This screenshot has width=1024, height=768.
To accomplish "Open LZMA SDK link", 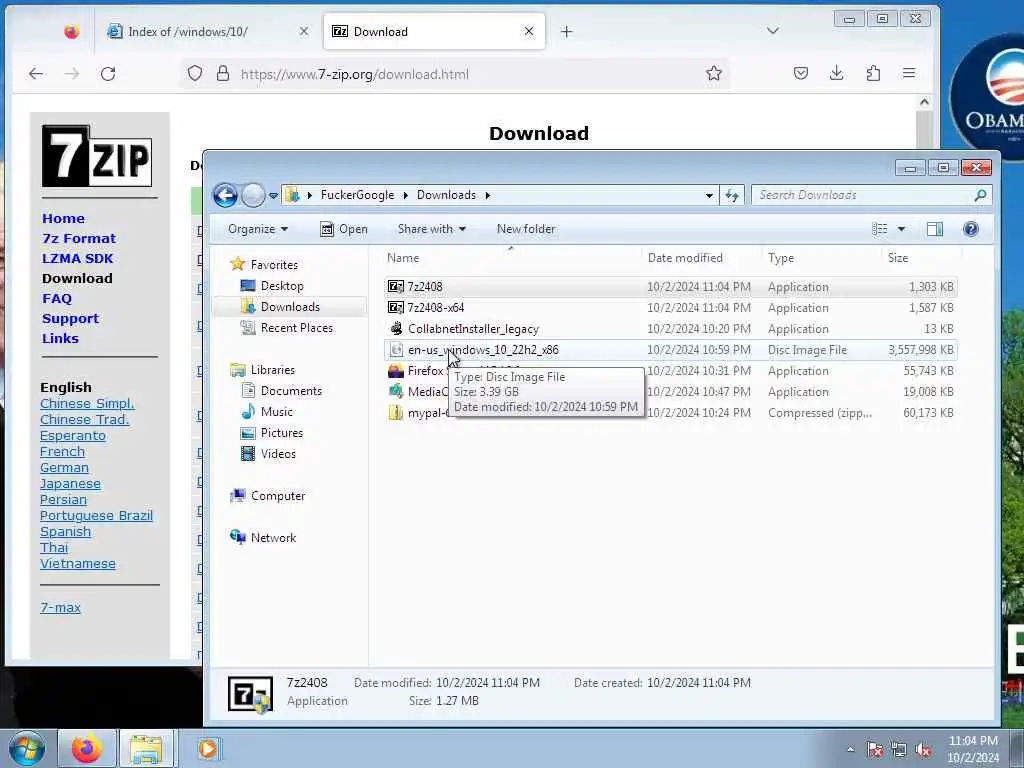I will click(78, 259).
